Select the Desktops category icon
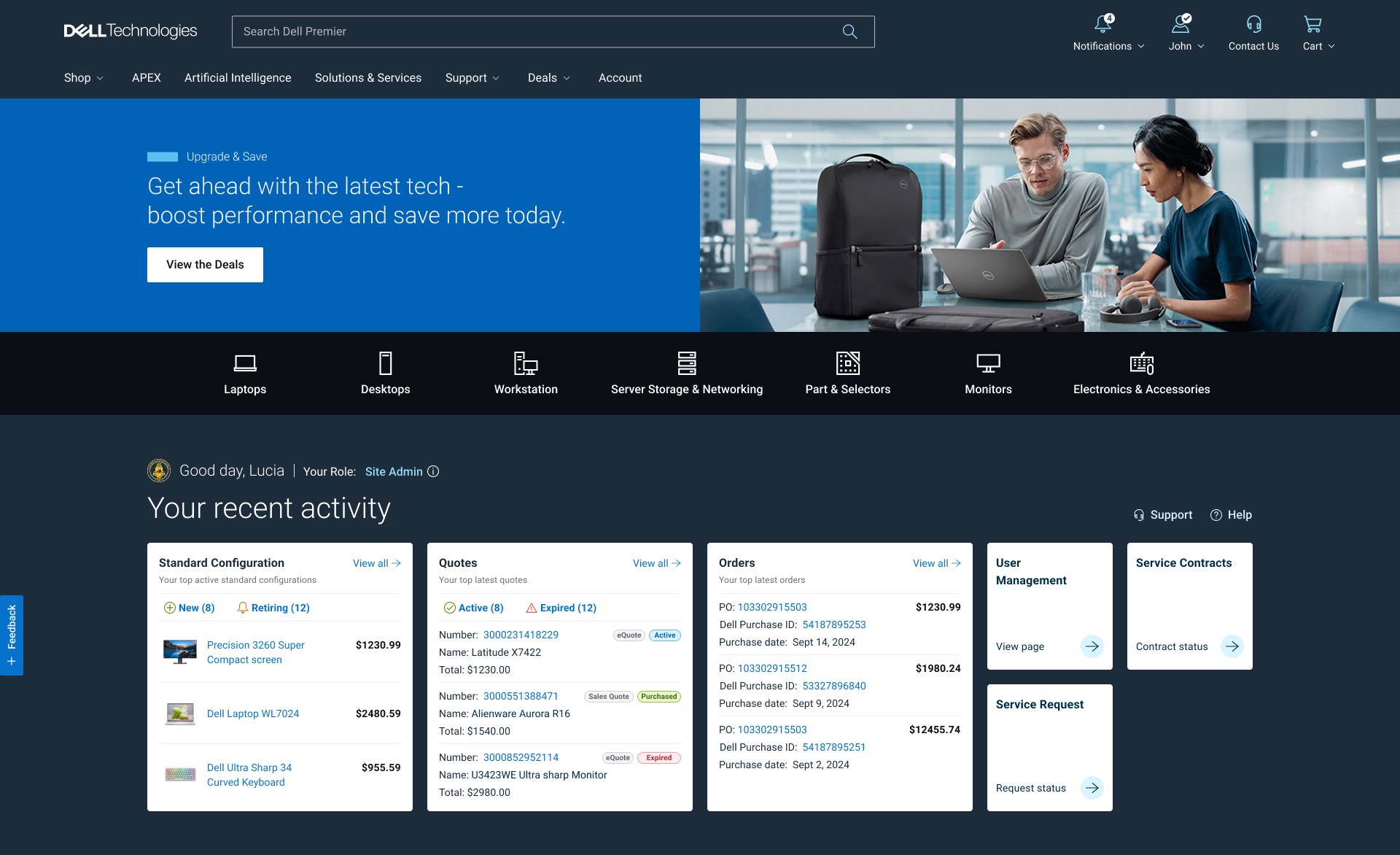 pos(386,363)
